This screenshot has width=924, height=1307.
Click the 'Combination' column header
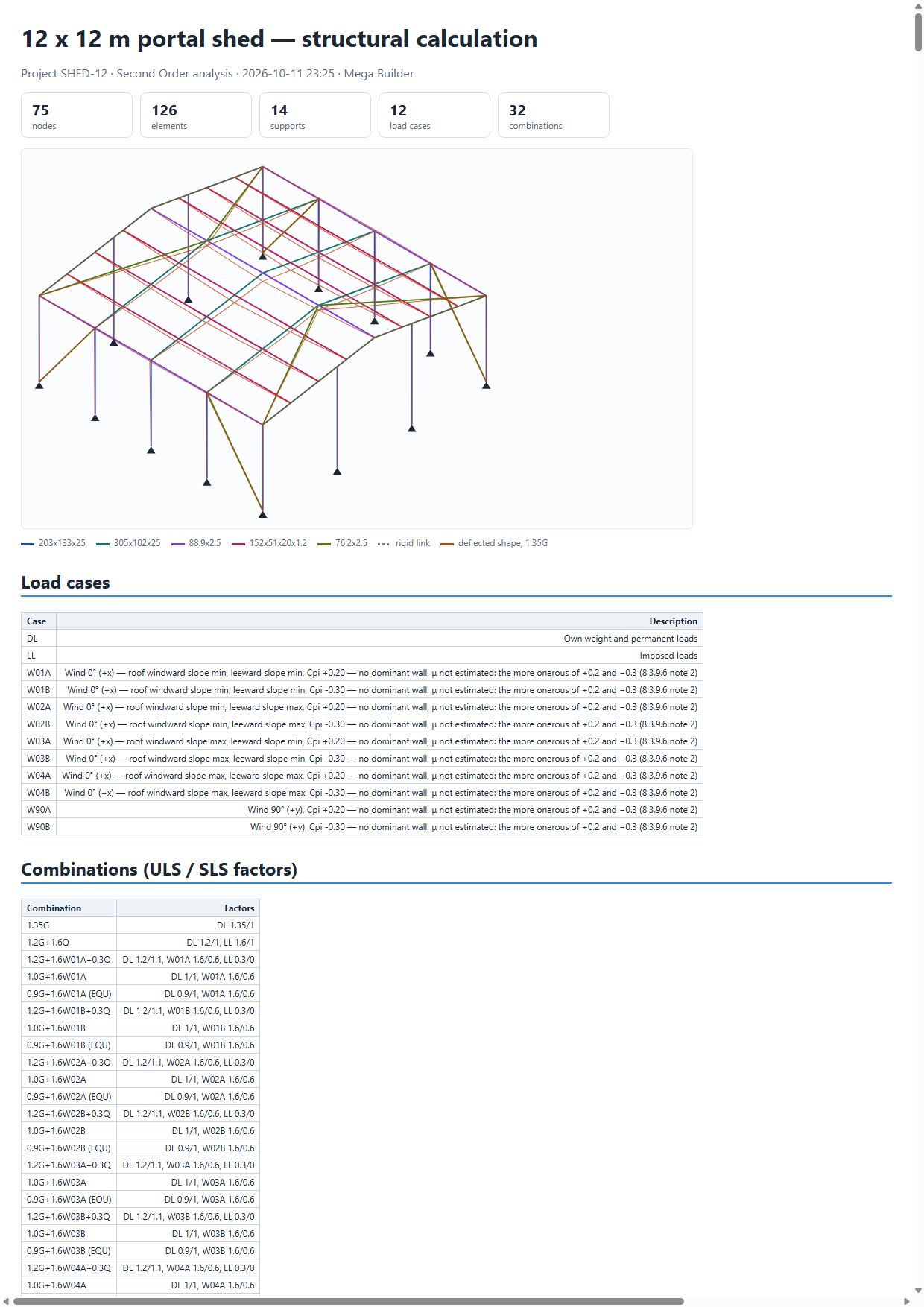click(69, 908)
